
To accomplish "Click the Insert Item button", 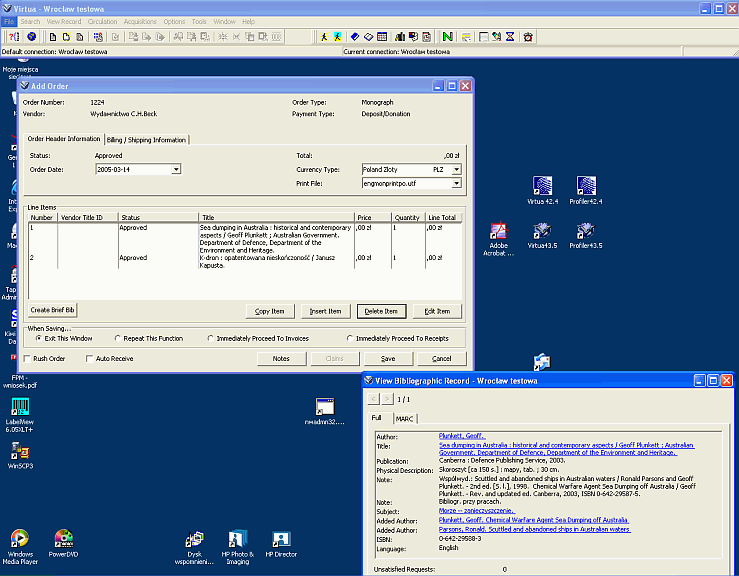I will point(325,312).
